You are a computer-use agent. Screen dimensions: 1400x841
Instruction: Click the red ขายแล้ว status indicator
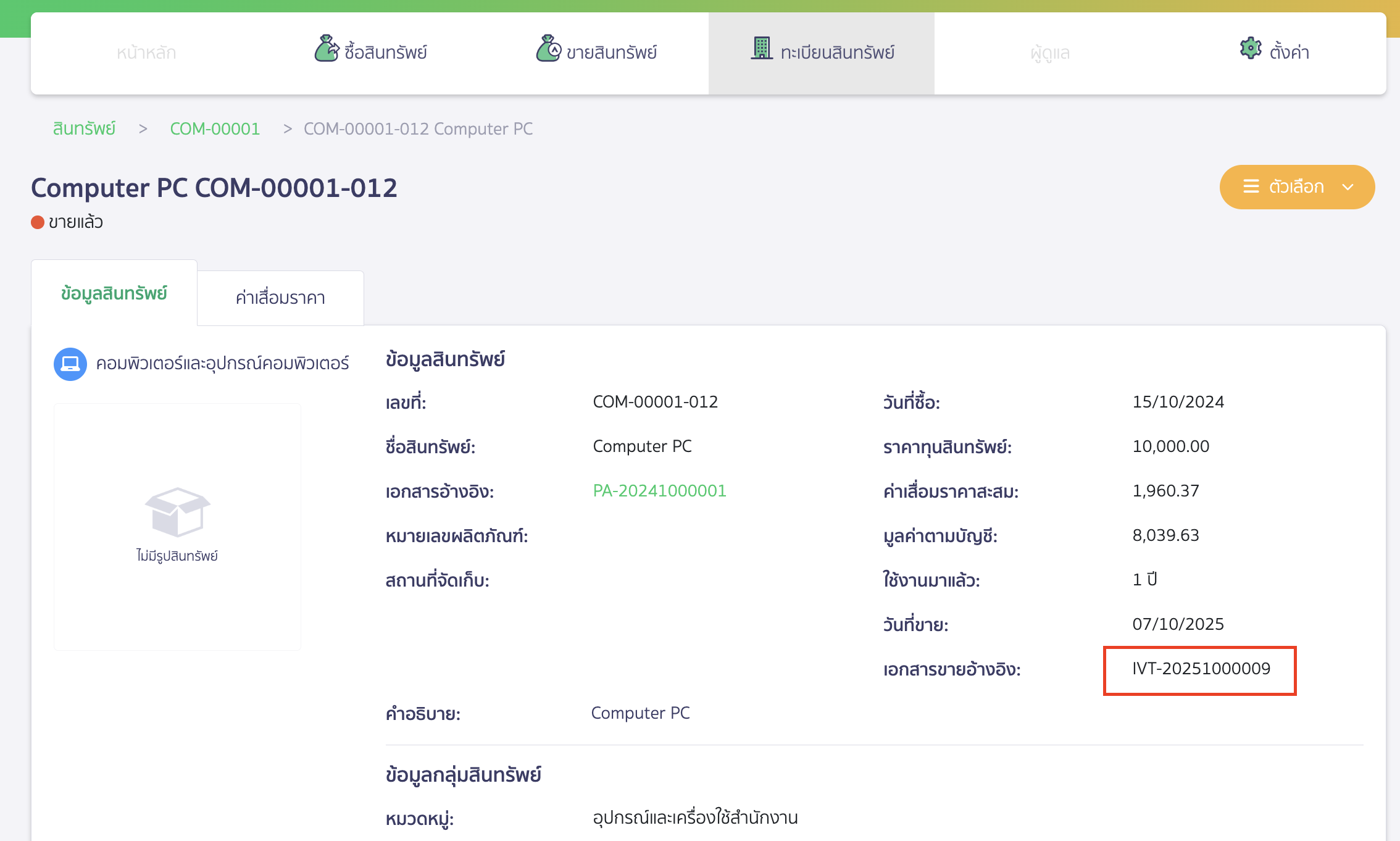37,222
